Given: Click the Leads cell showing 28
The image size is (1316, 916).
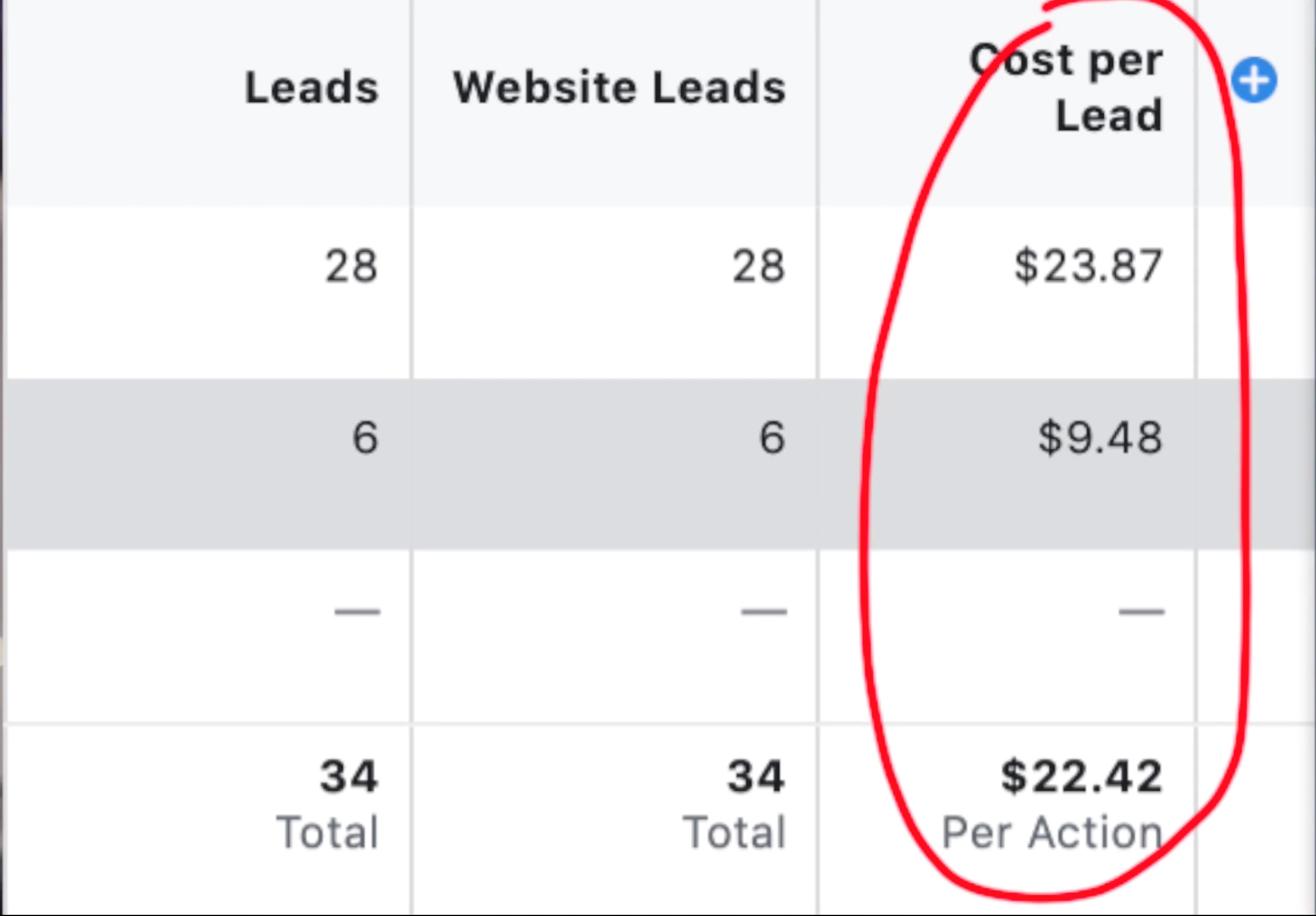Looking at the screenshot, I should (x=351, y=266).
